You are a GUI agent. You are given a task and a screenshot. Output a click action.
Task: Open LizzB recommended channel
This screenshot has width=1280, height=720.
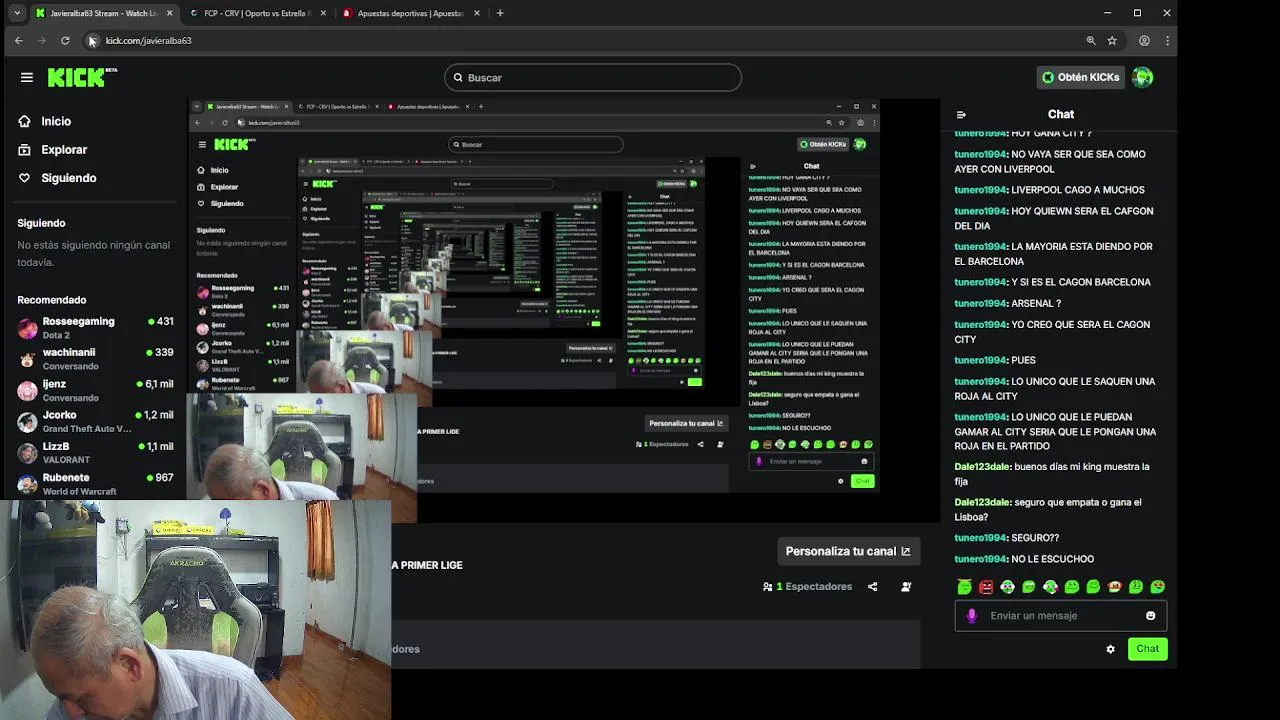pos(95,453)
